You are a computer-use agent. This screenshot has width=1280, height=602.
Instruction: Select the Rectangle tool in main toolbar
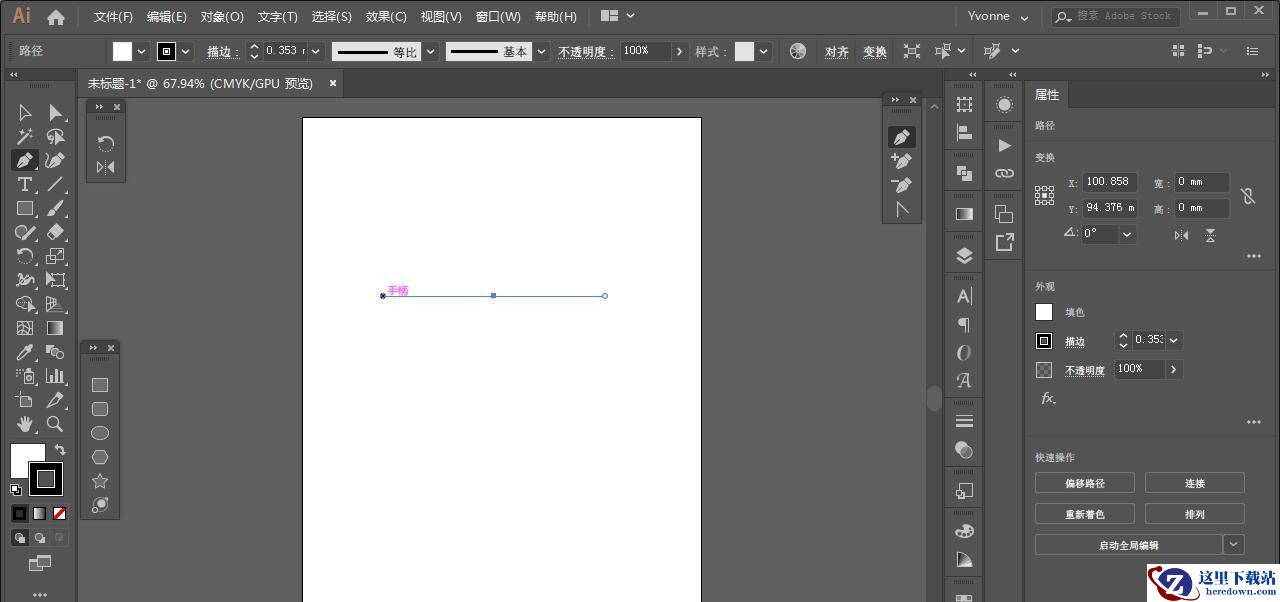coord(25,209)
